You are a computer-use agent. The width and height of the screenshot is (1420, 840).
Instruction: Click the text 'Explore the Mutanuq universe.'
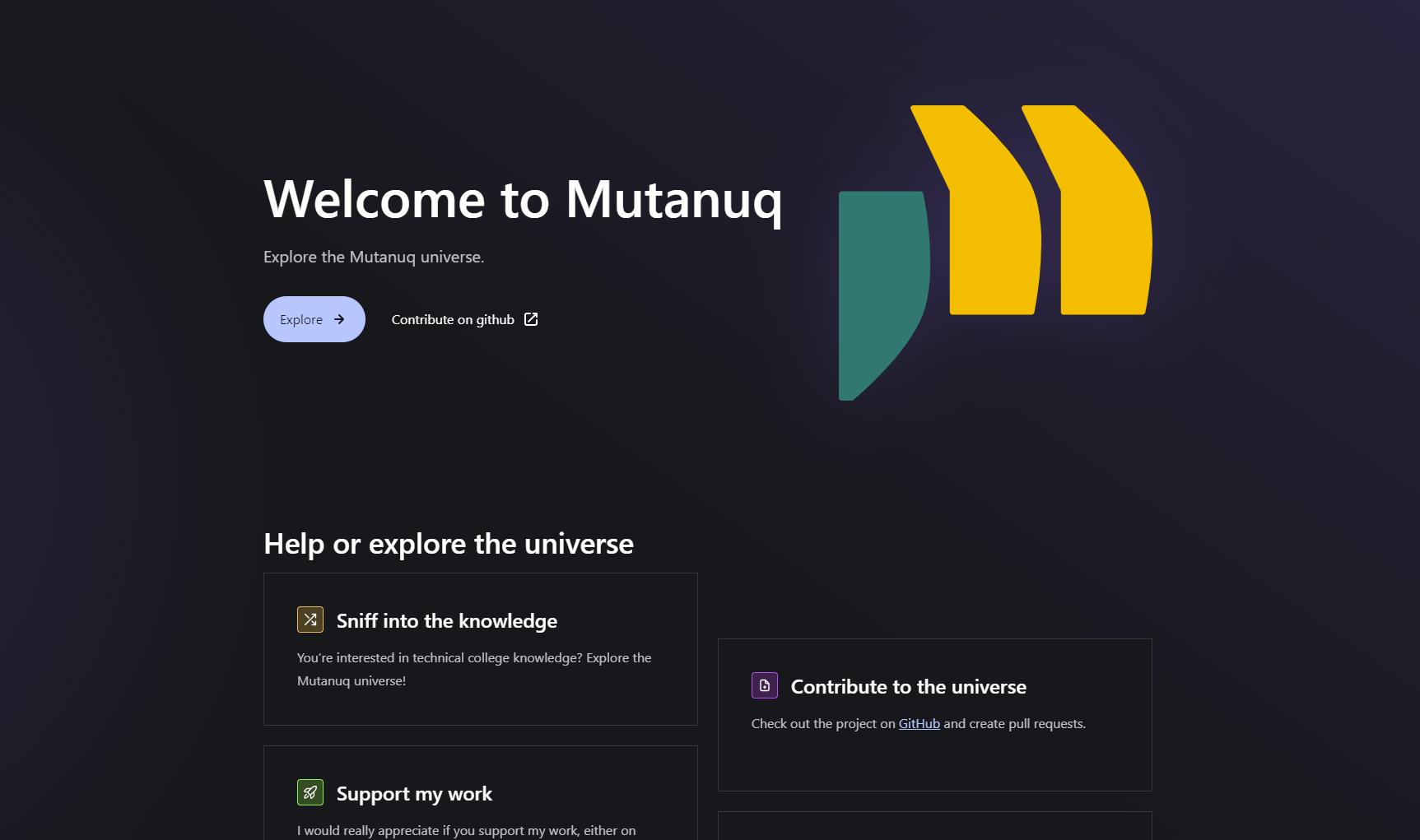(374, 257)
